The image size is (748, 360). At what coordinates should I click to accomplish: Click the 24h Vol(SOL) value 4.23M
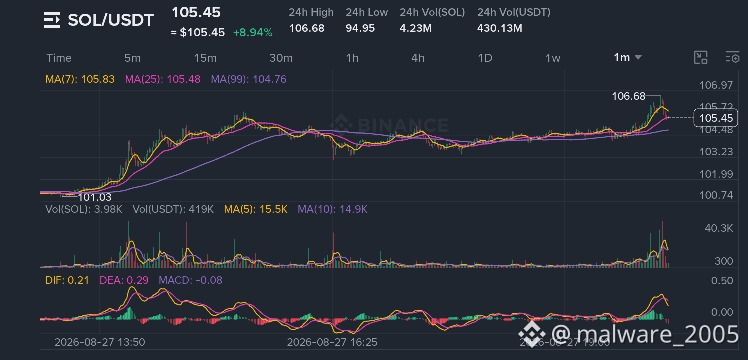click(416, 28)
